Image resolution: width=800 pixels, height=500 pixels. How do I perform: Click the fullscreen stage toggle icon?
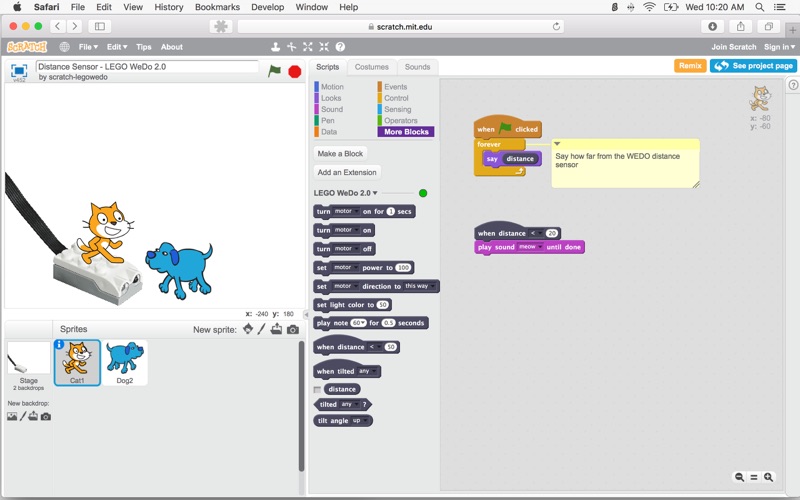19,70
